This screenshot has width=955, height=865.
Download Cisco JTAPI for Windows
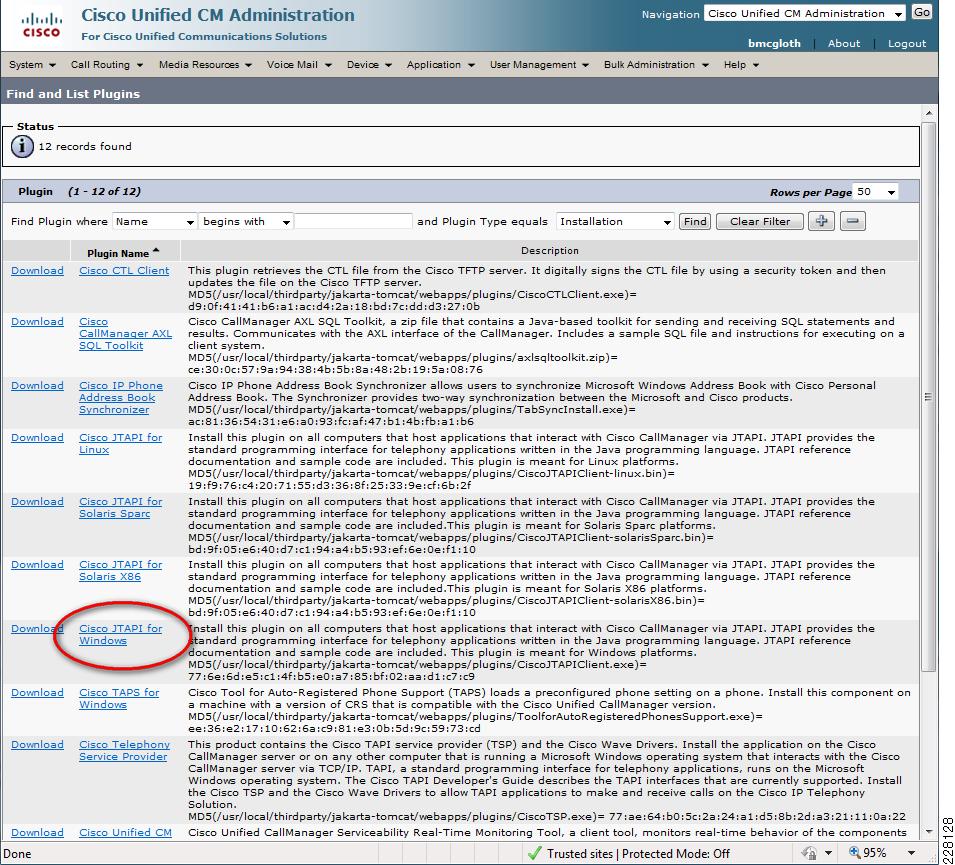coord(37,629)
